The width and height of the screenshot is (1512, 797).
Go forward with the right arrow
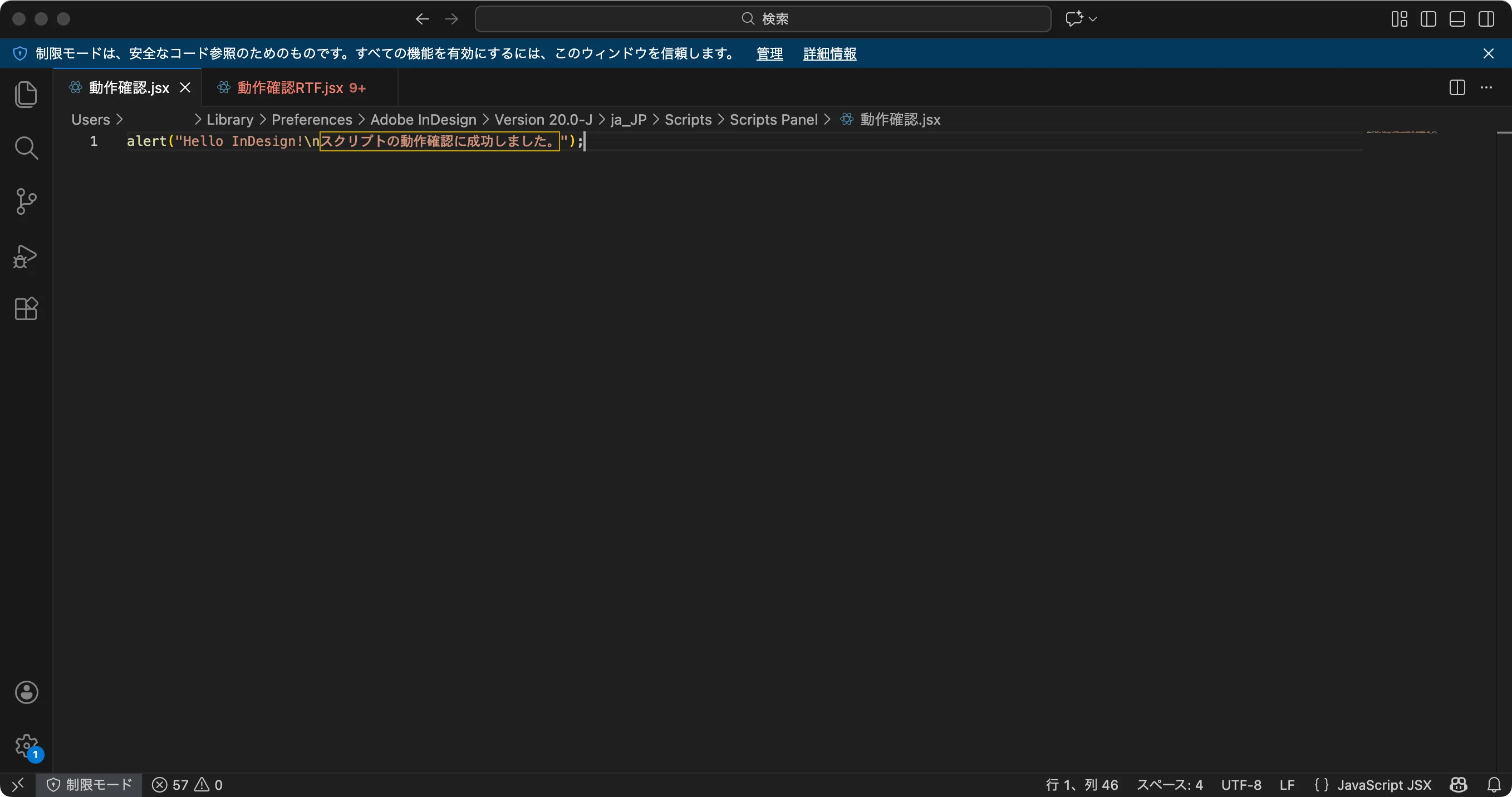(x=451, y=19)
